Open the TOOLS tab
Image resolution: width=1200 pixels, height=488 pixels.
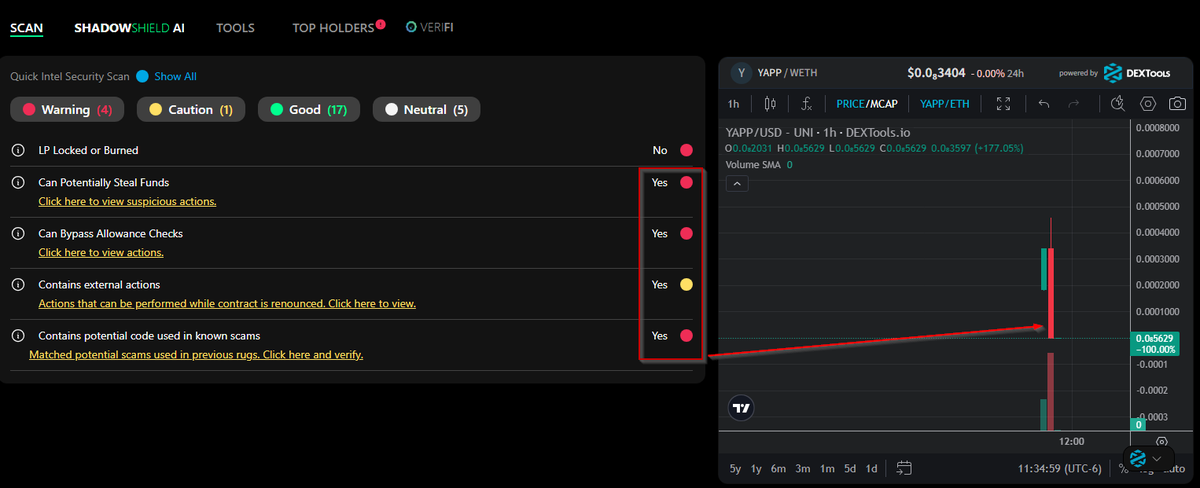click(235, 28)
